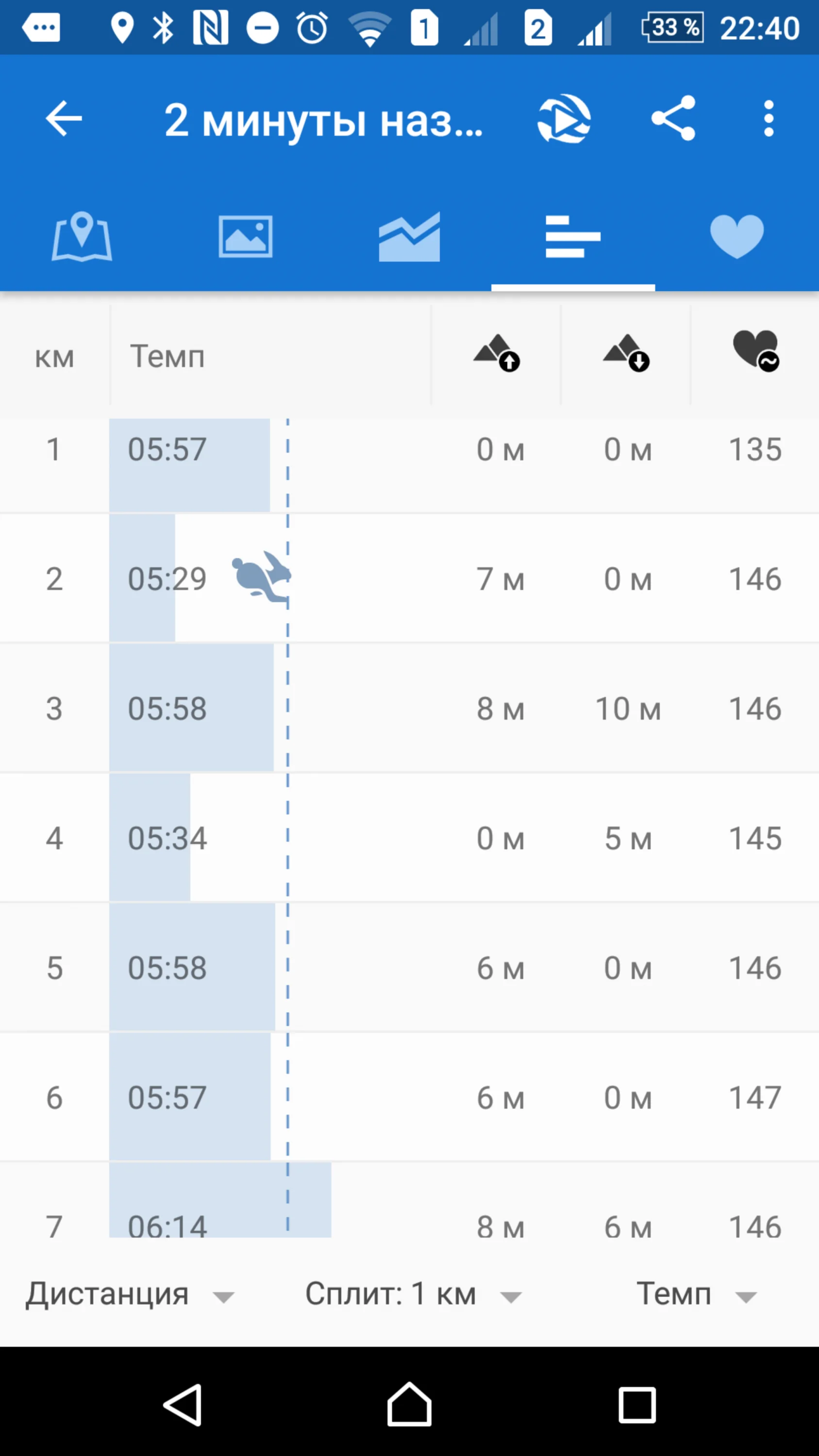Tap the average heart rate column icon

point(756,350)
